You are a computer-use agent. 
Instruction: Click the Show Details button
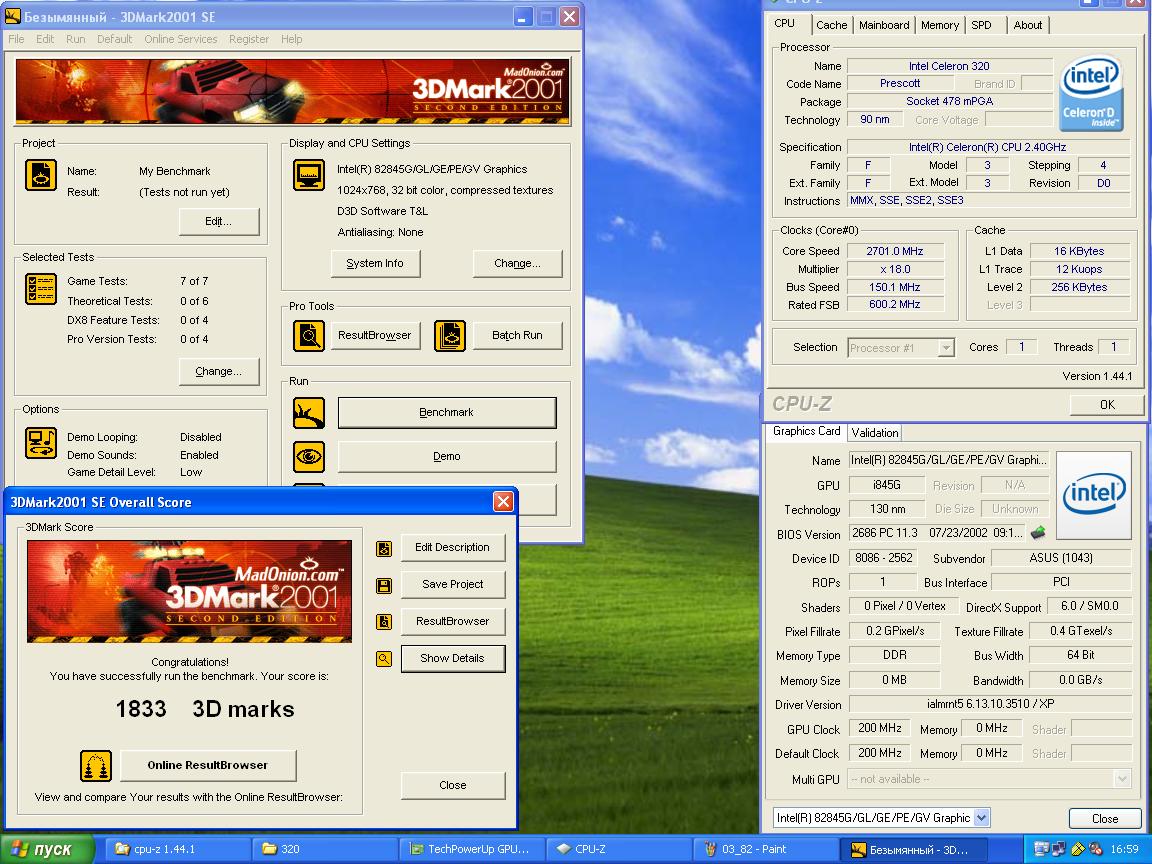(x=453, y=658)
